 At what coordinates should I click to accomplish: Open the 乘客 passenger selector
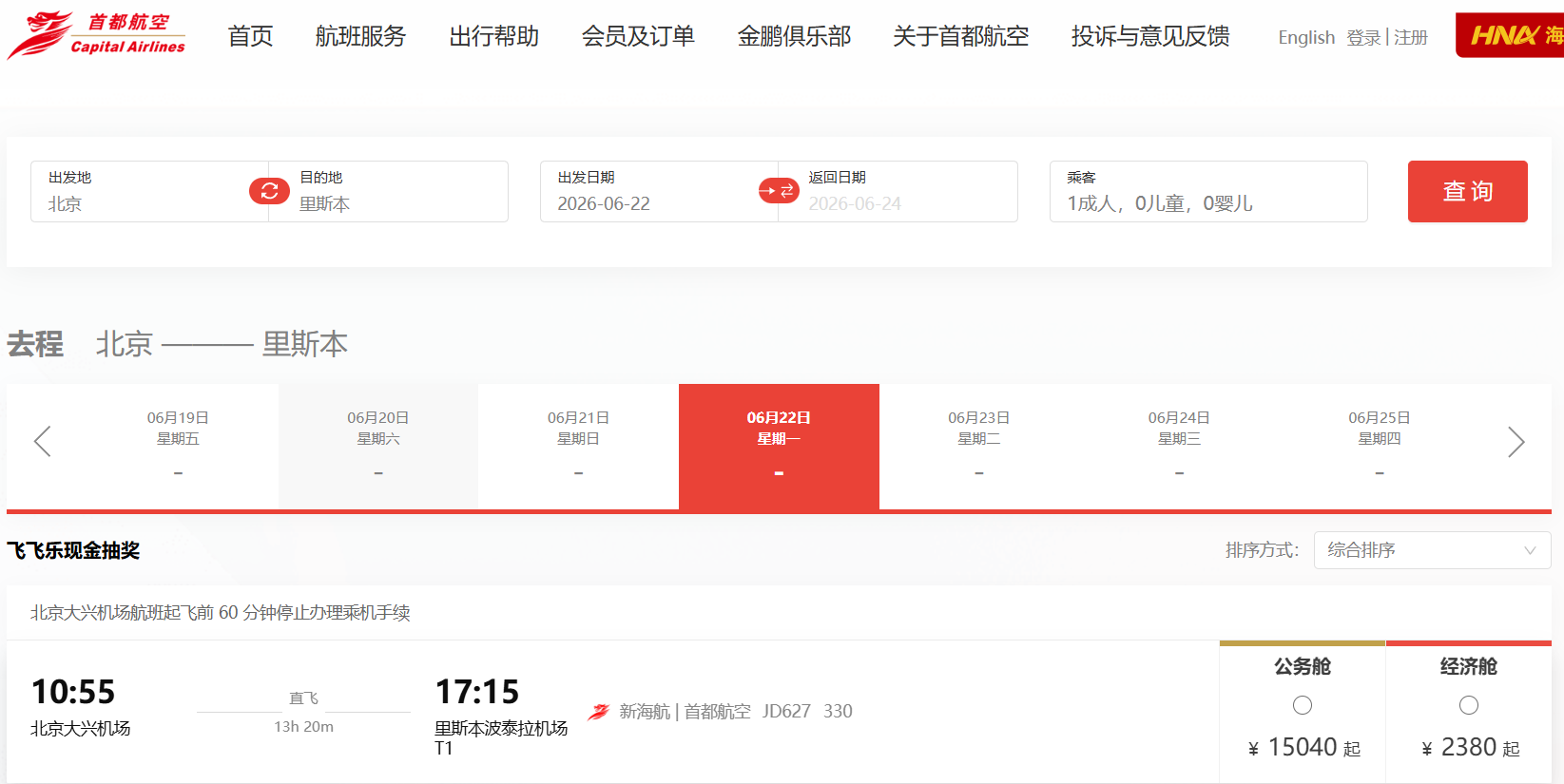coord(1207,192)
